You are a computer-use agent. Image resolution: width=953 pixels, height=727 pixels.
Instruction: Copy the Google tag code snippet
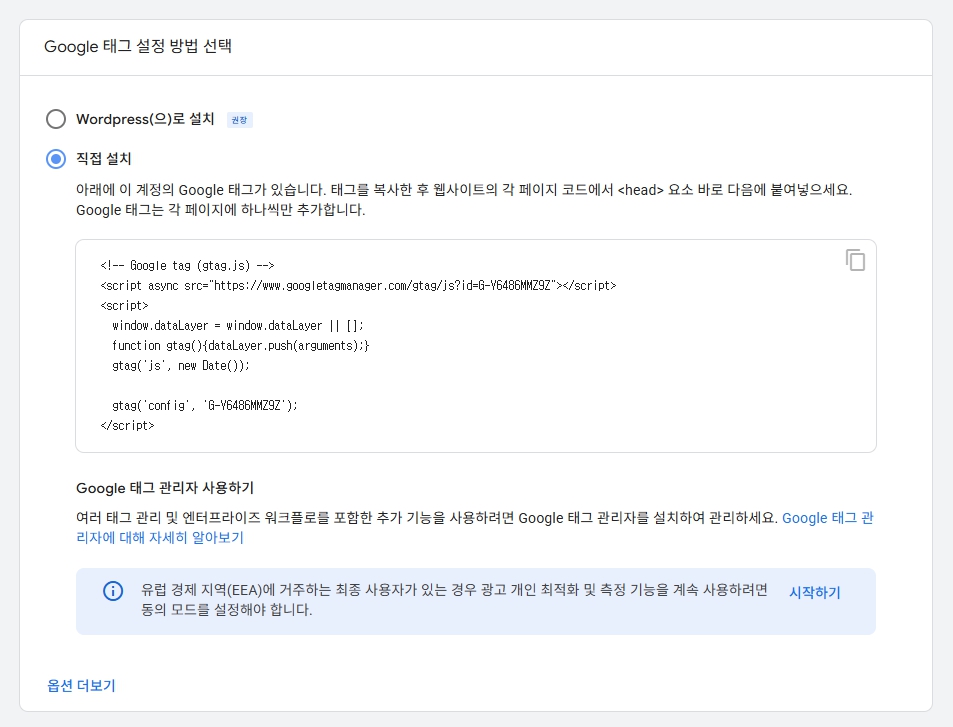[855, 260]
